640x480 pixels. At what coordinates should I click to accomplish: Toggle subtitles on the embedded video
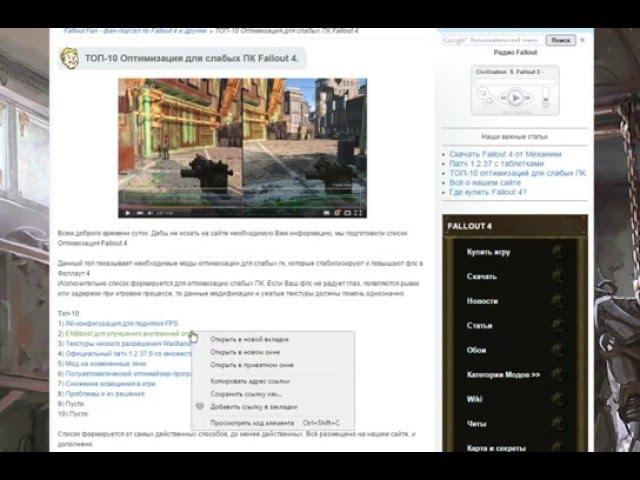(x=327, y=213)
